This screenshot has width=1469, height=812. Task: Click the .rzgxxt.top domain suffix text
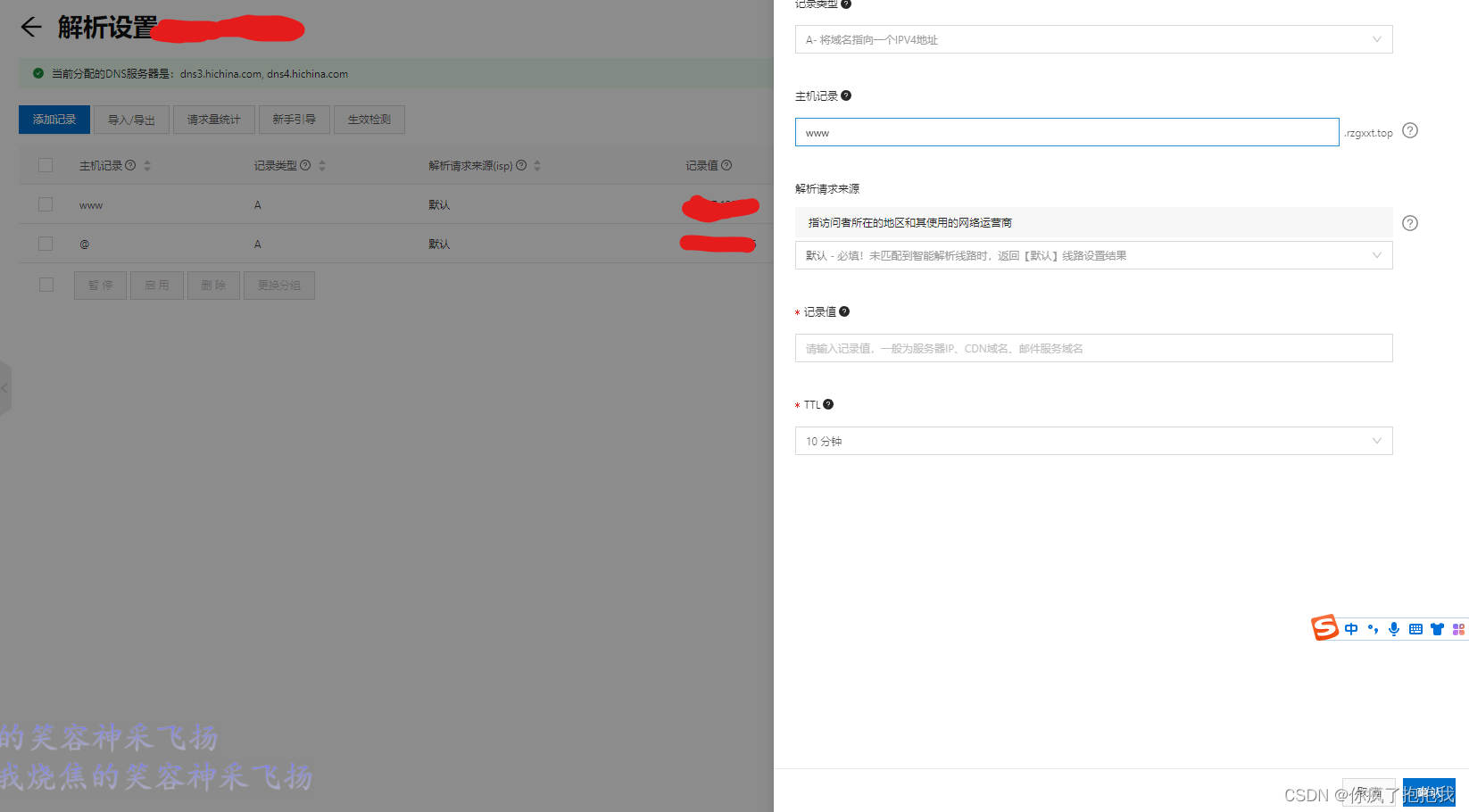pyautogui.click(x=1368, y=133)
